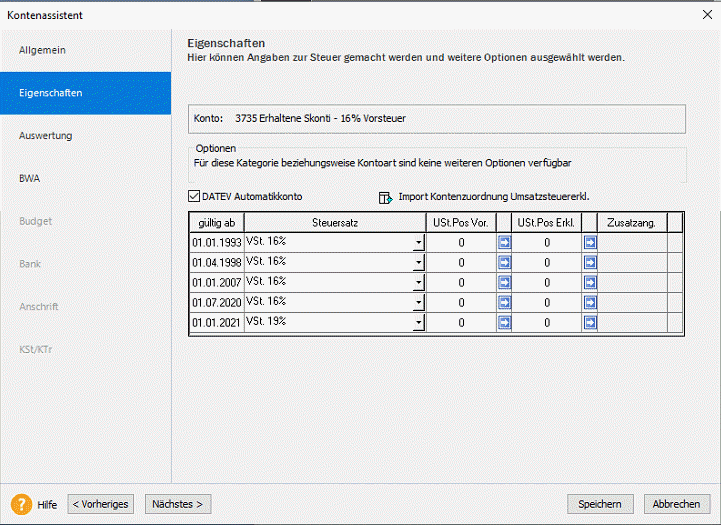The width and height of the screenshot is (721, 525).
Task: Click the gültig ab date field 01.07.2020
Action: click(x=216, y=302)
